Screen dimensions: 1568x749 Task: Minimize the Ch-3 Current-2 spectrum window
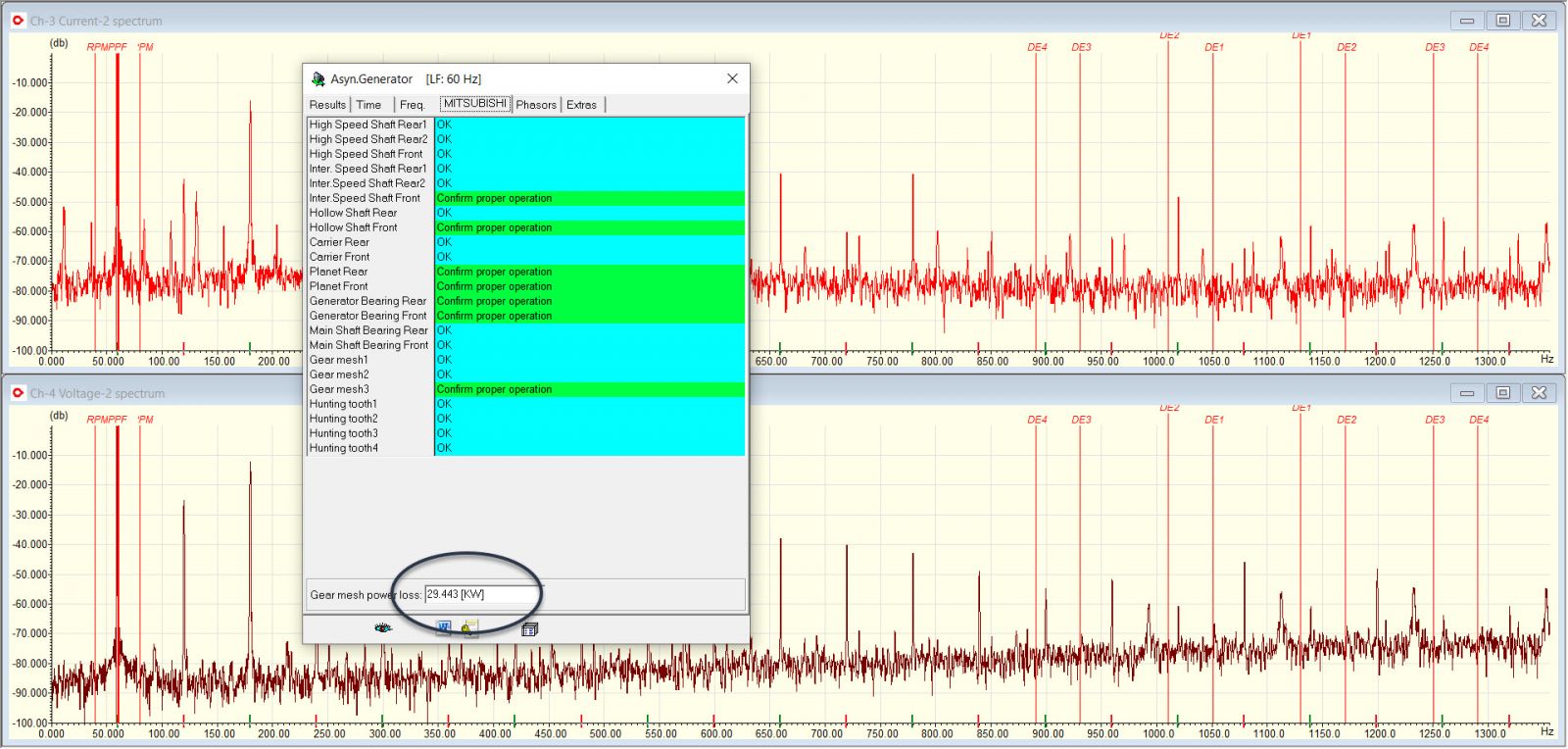coord(1467,20)
